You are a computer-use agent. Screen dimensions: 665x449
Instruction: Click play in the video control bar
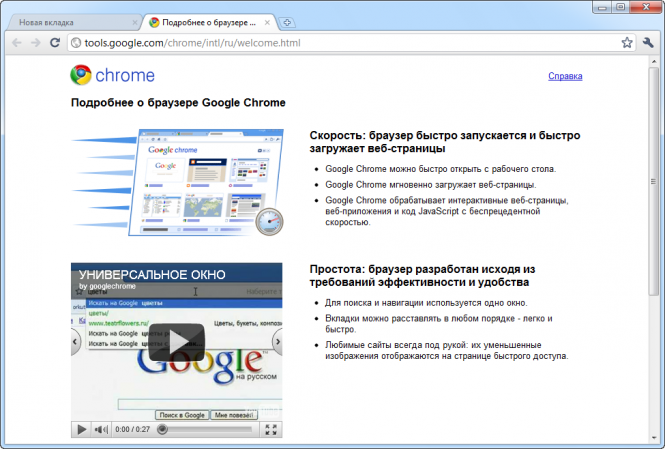[81, 429]
